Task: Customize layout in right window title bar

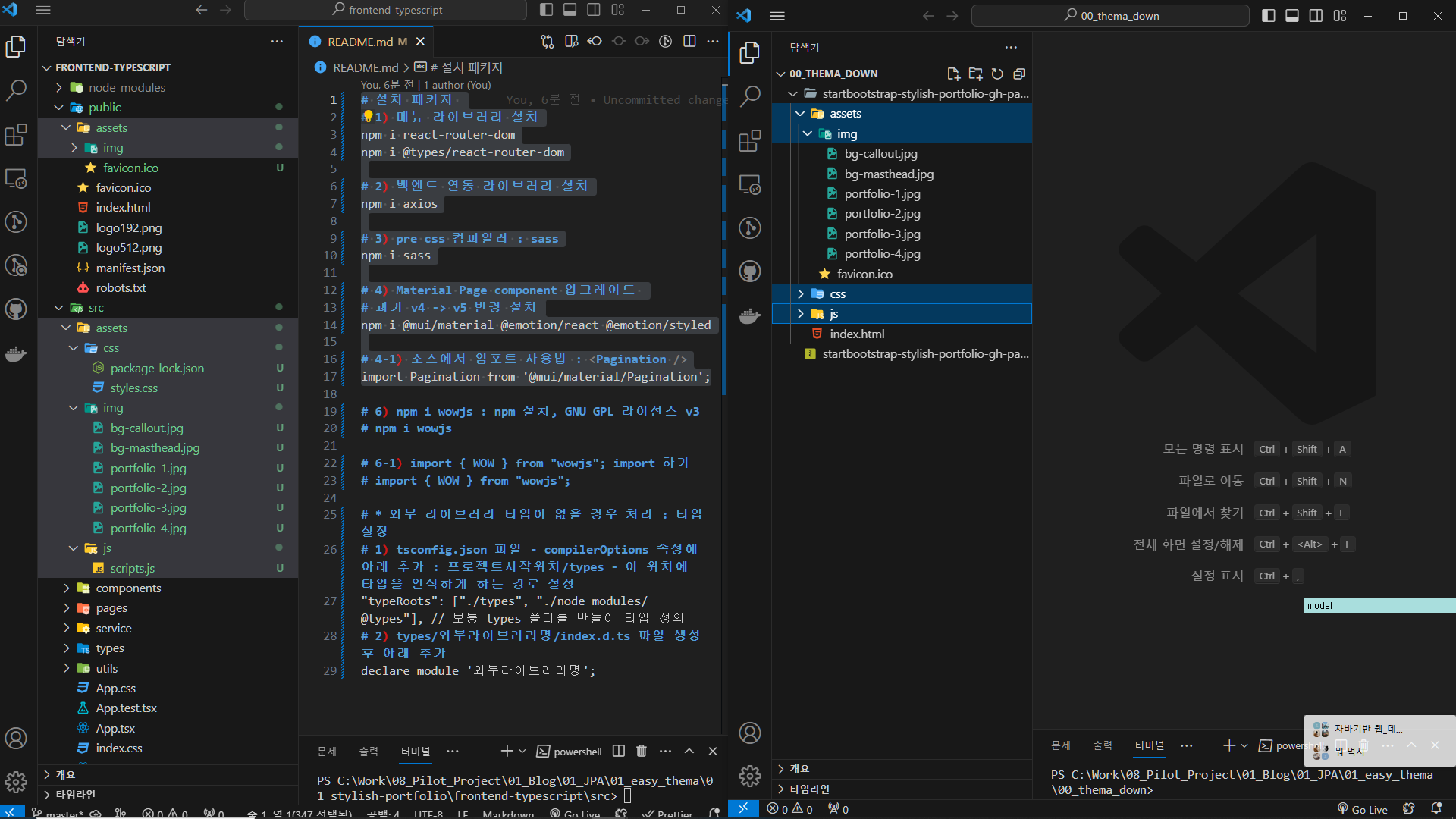Action: 1340,16
